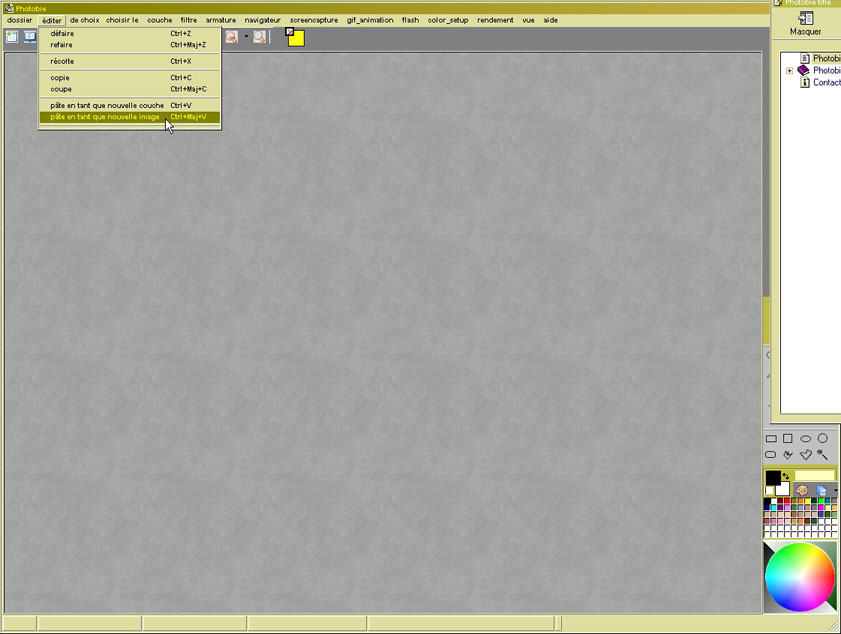Open the zoom tool dropdown arrow

pyautogui.click(x=246, y=37)
